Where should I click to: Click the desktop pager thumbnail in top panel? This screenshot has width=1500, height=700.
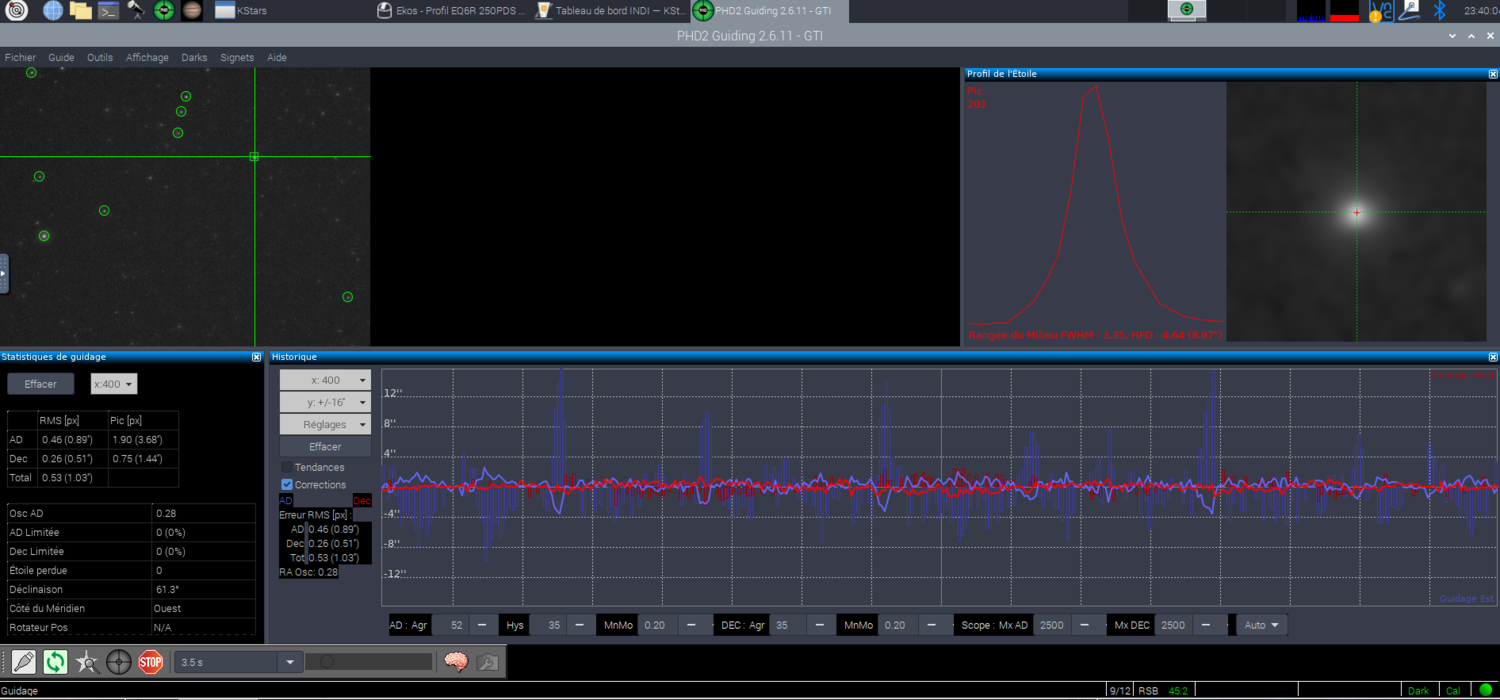click(1187, 10)
